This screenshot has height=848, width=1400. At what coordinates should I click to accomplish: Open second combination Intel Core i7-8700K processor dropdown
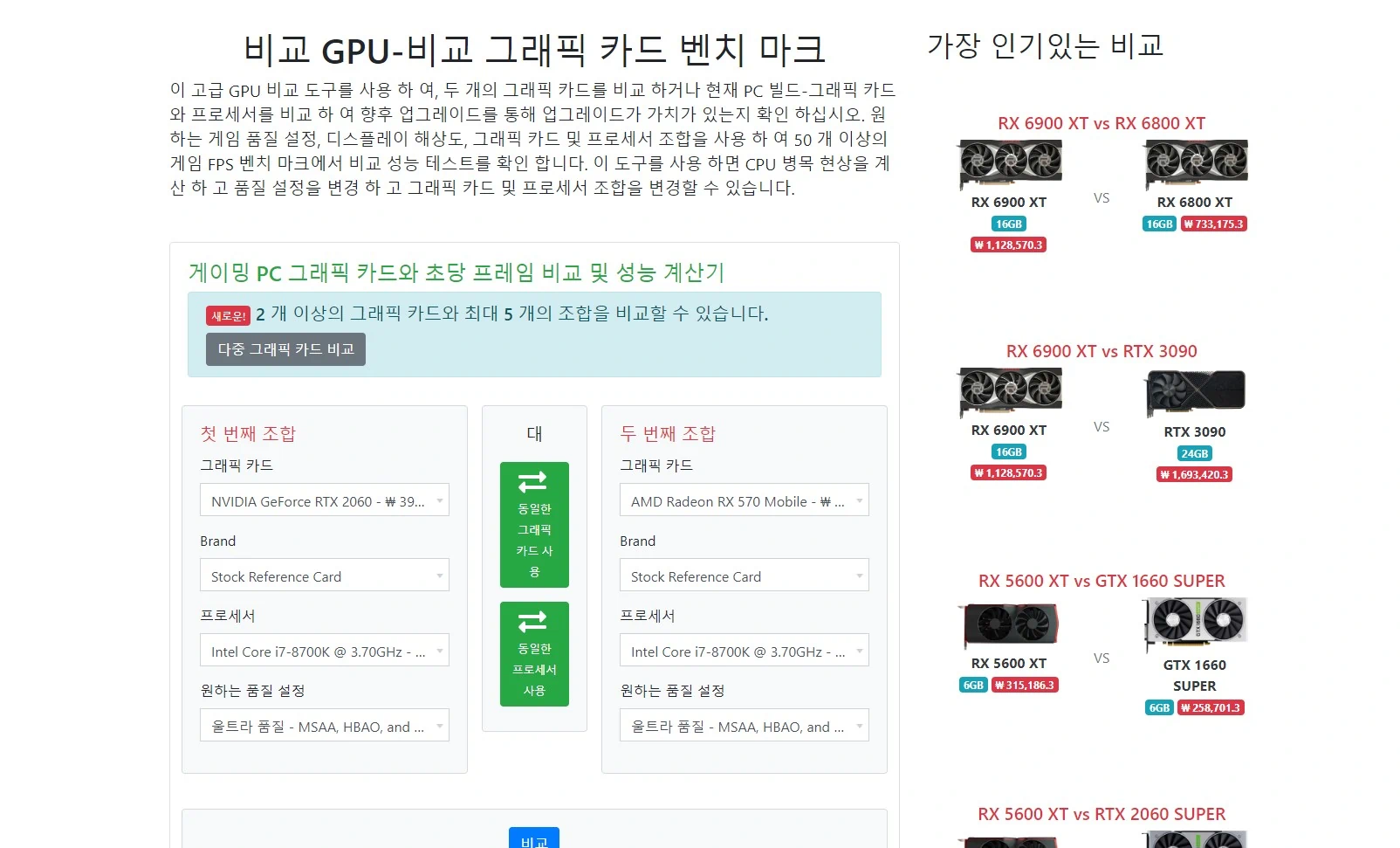click(x=745, y=651)
